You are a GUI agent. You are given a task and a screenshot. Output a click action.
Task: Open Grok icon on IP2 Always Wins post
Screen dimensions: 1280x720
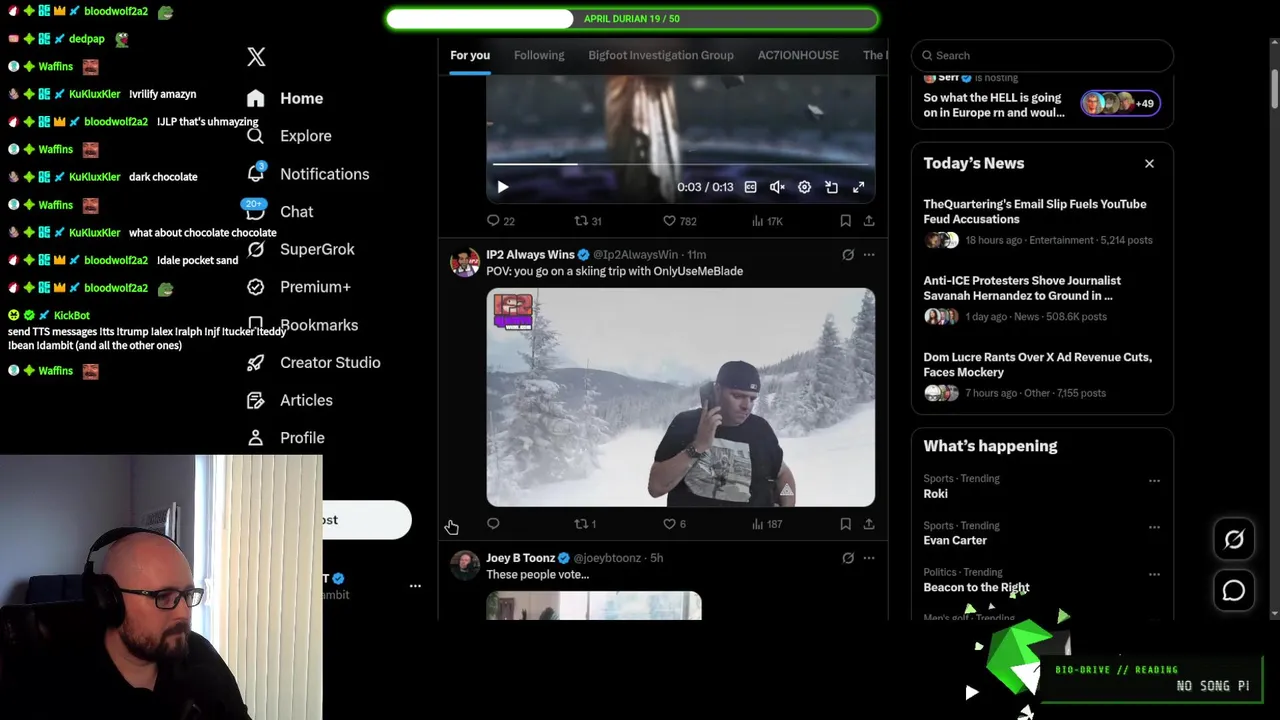tap(848, 255)
